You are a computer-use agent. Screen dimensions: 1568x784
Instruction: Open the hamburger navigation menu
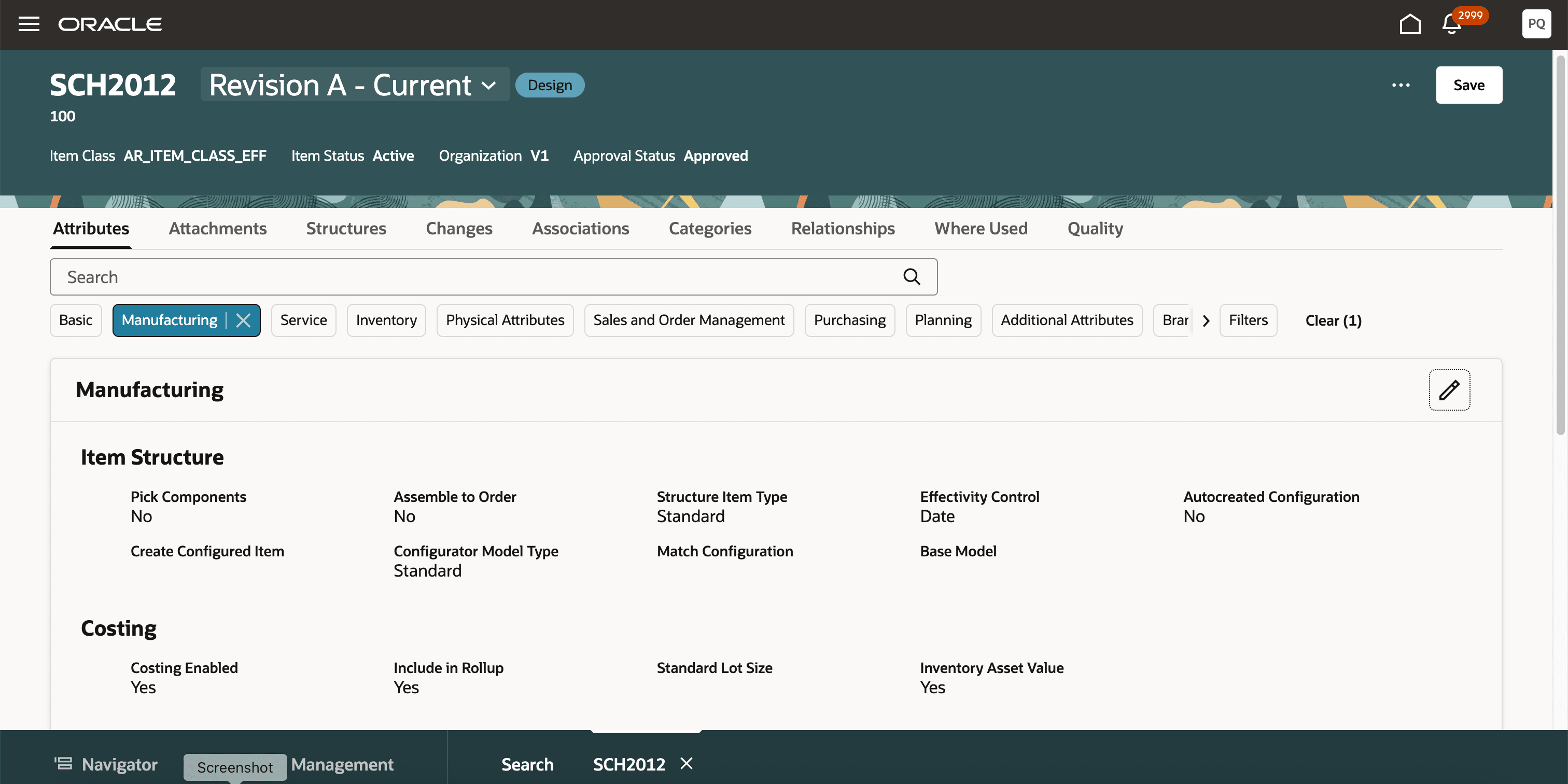click(x=29, y=24)
